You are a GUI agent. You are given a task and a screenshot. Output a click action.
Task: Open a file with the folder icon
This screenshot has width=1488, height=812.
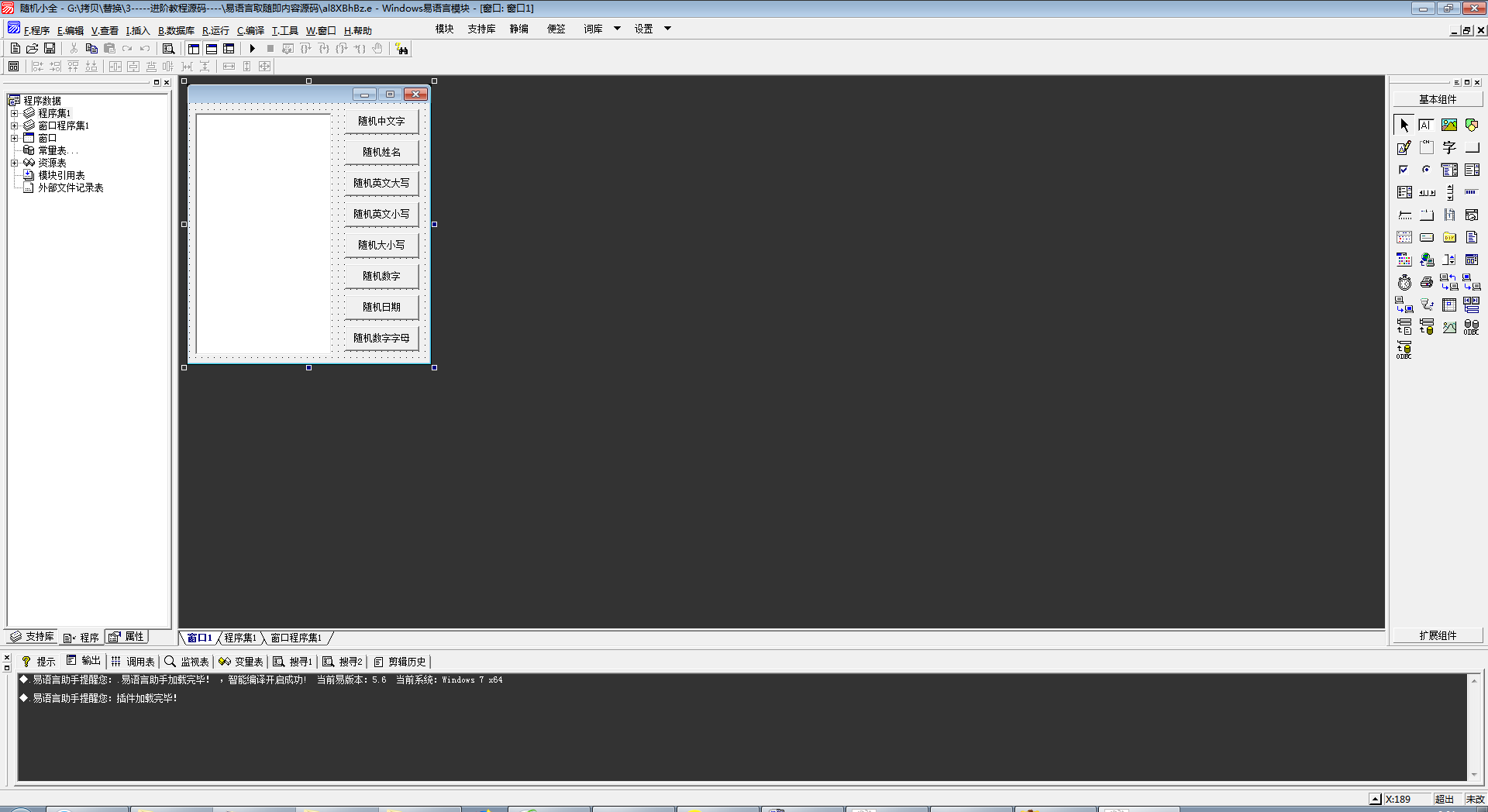33,49
